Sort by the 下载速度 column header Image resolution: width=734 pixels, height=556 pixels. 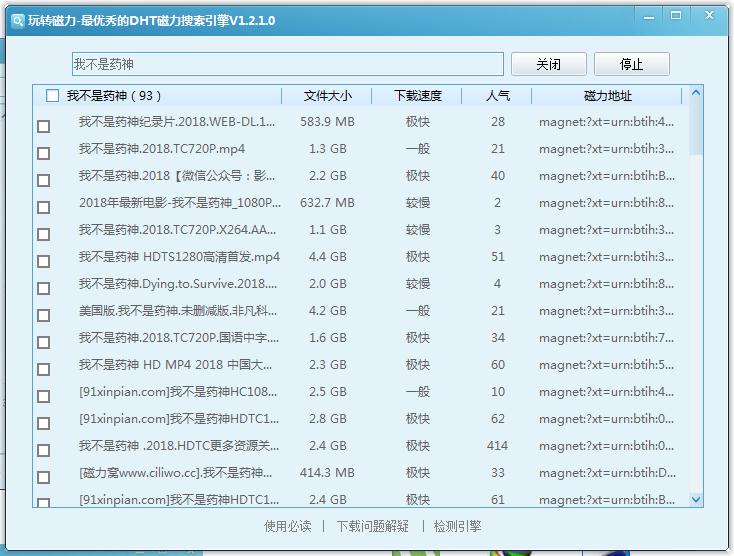click(418, 96)
